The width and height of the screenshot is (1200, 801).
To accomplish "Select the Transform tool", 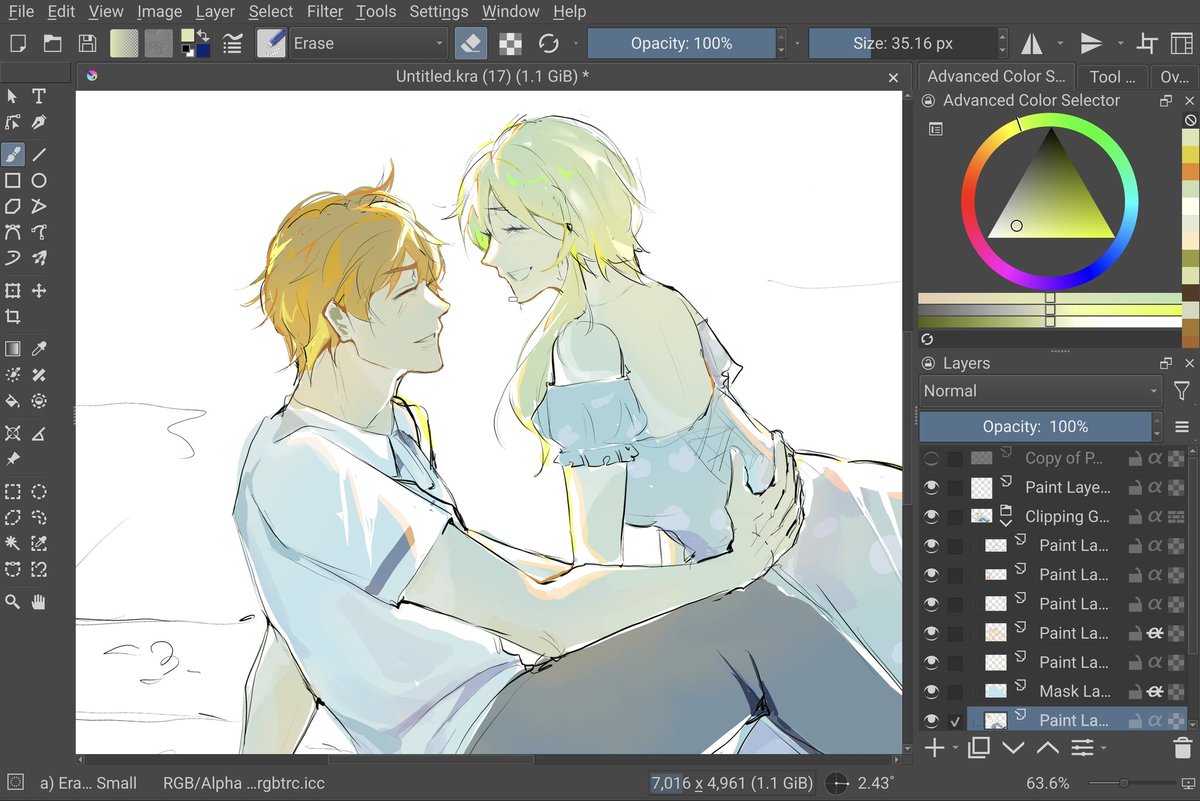I will pyautogui.click(x=12, y=290).
